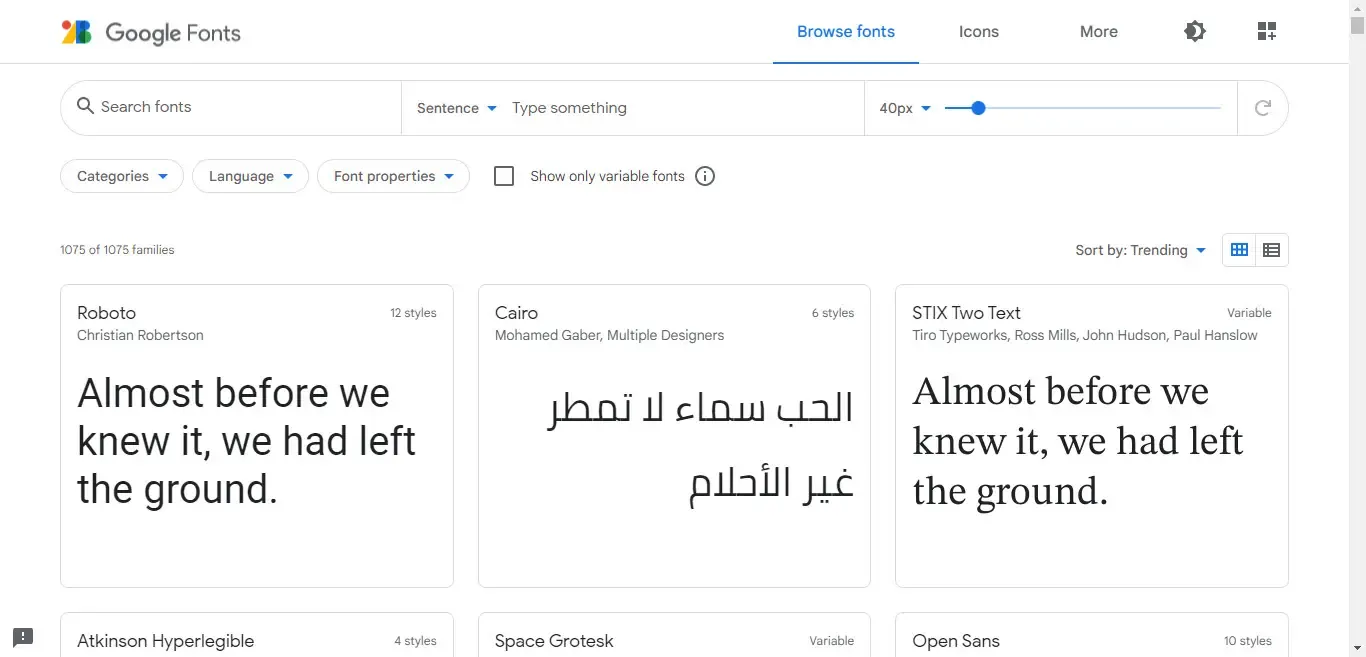This screenshot has width=1366, height=657.
Task: Switch to grid view layout
Action: [1239, 250]
